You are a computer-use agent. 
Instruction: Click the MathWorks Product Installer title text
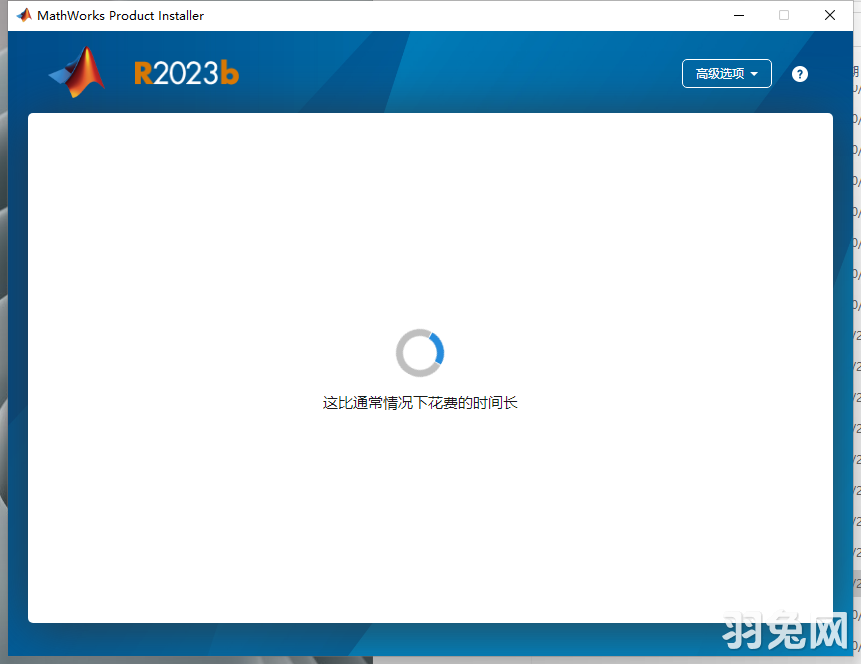(120, 15)
